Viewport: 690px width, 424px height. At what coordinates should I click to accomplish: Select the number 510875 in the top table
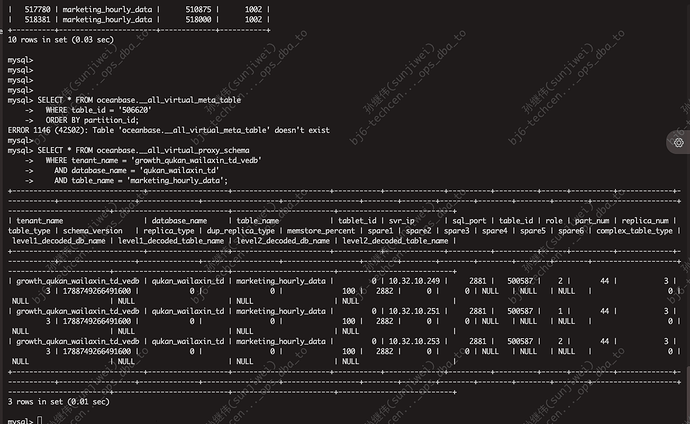(198, 9)
